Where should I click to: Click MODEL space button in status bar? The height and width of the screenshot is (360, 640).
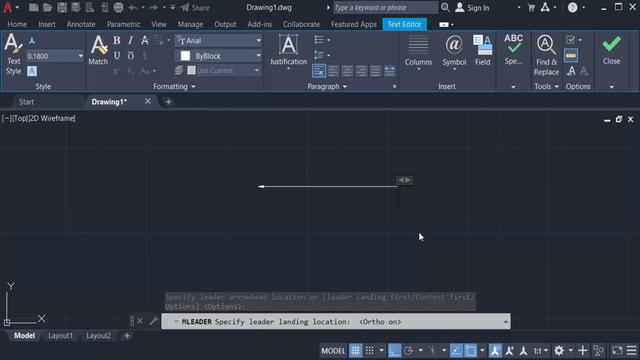coord(333,351)
